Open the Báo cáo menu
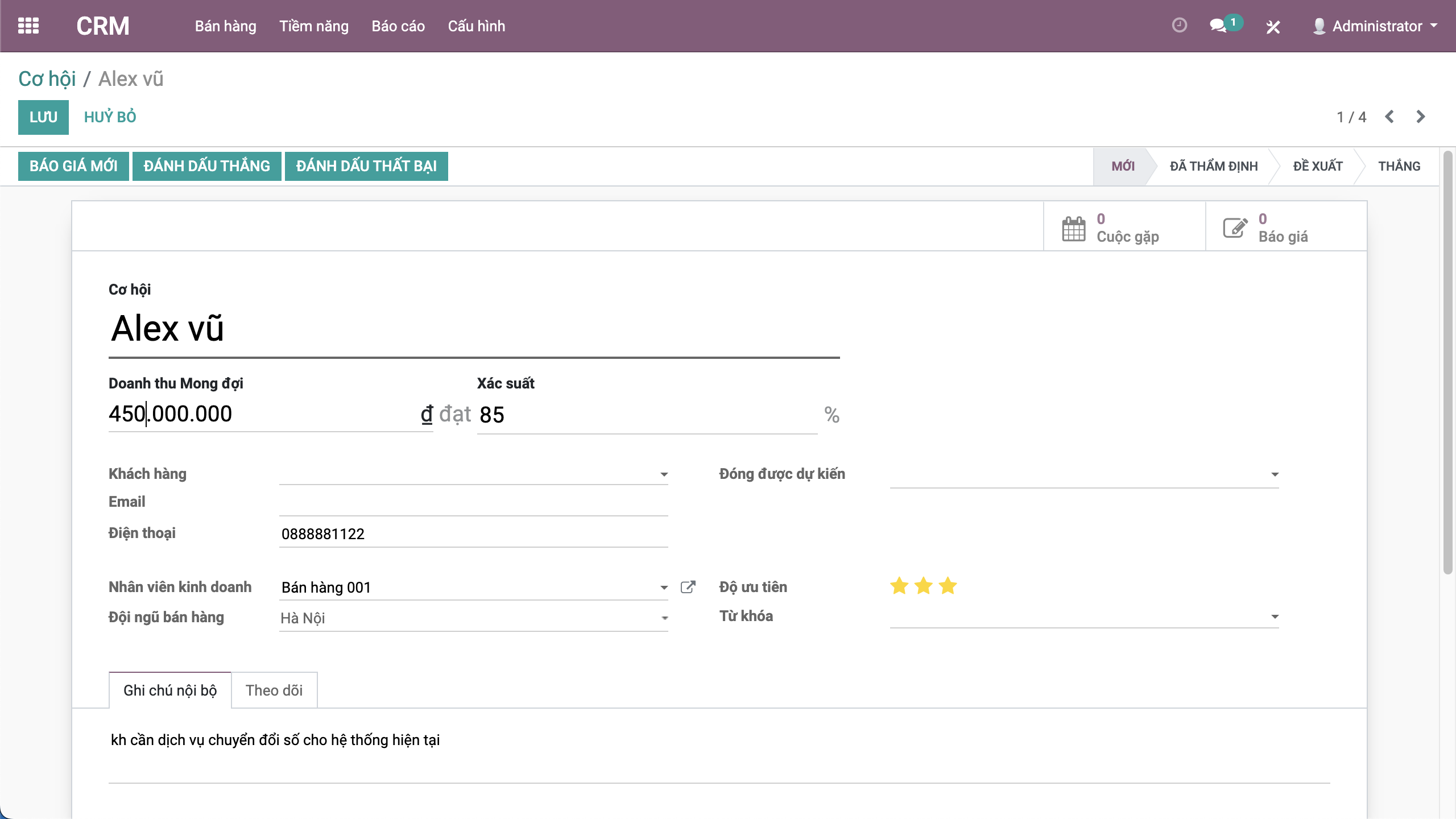Screen dimensions: 1456x819 tap(398, 26)
